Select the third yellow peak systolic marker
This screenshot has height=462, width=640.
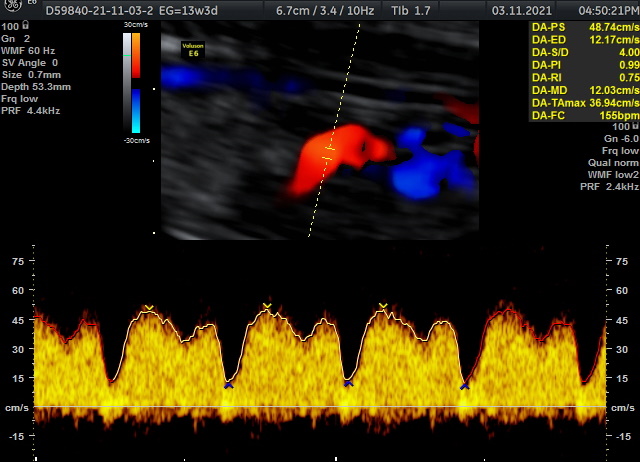point(383,306)
